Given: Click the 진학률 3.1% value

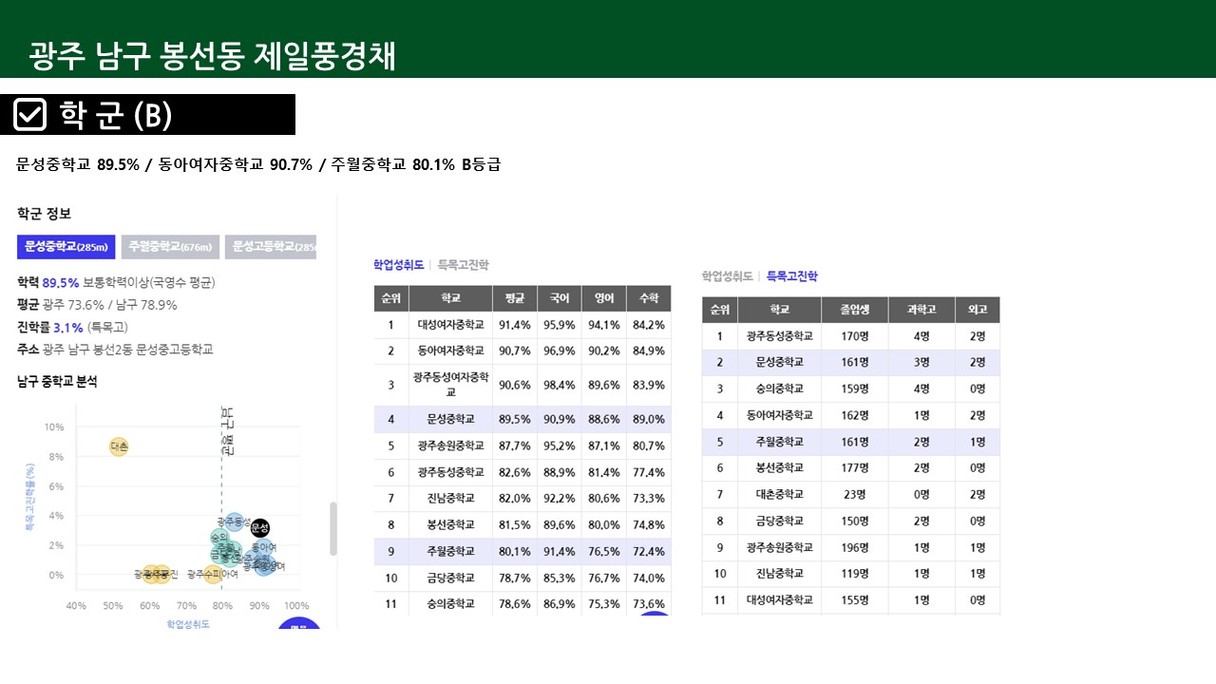Looking at the screenshot, I should point(68,327).
